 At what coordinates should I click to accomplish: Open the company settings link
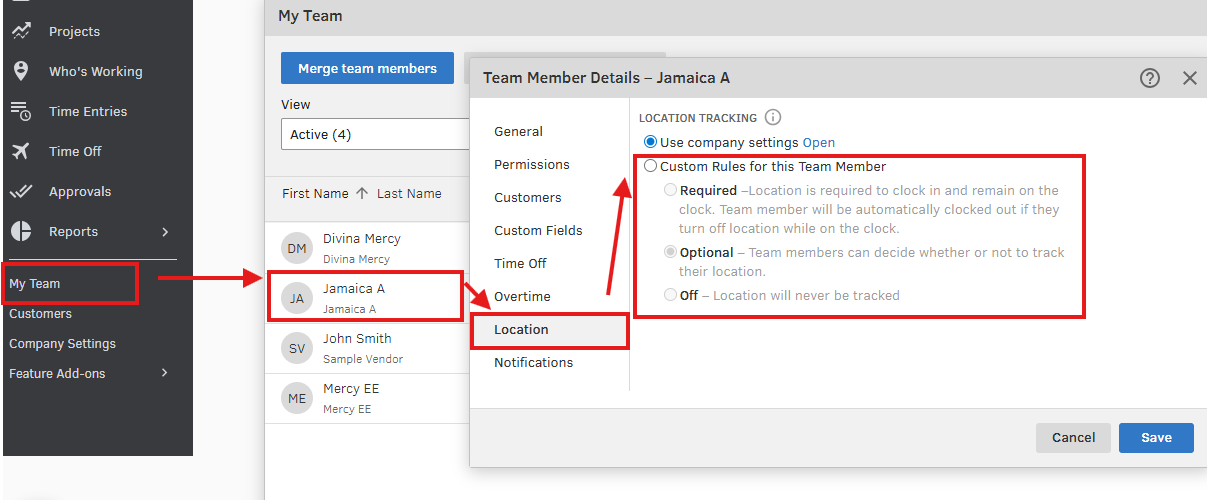point(818,143)
